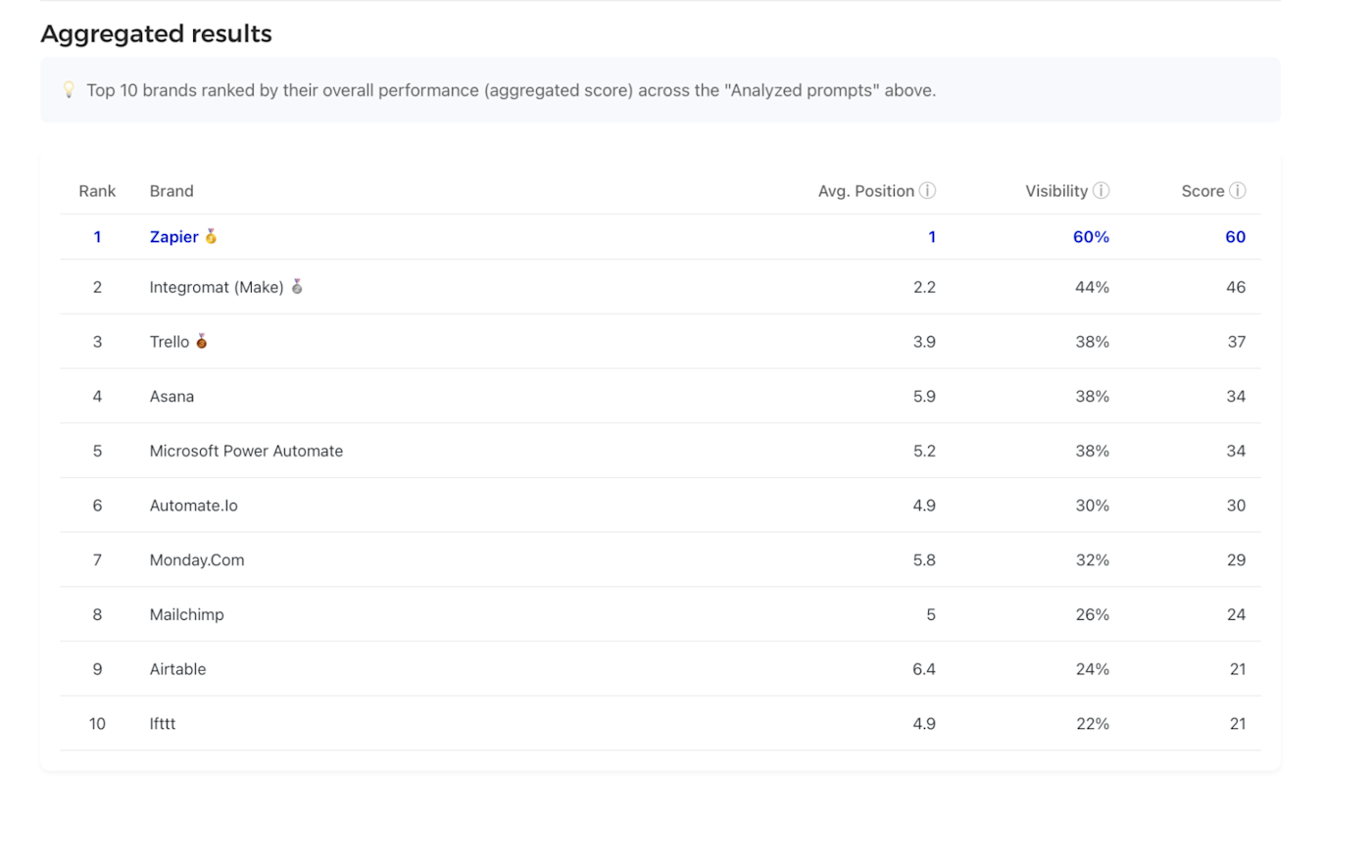Click the lightbulb tip icon
Viewport: 1372px width, 868px height.
click(x=69, y=90)
